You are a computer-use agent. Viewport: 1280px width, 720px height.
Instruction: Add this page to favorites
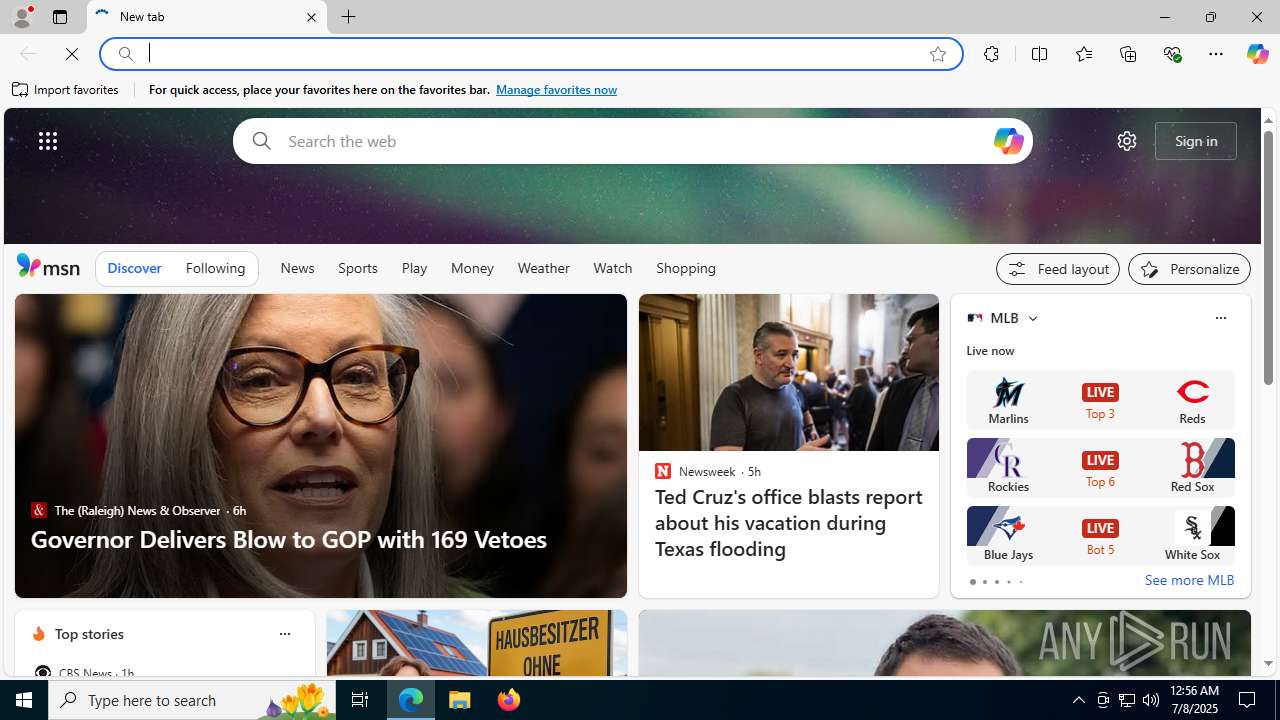[938, 54]
